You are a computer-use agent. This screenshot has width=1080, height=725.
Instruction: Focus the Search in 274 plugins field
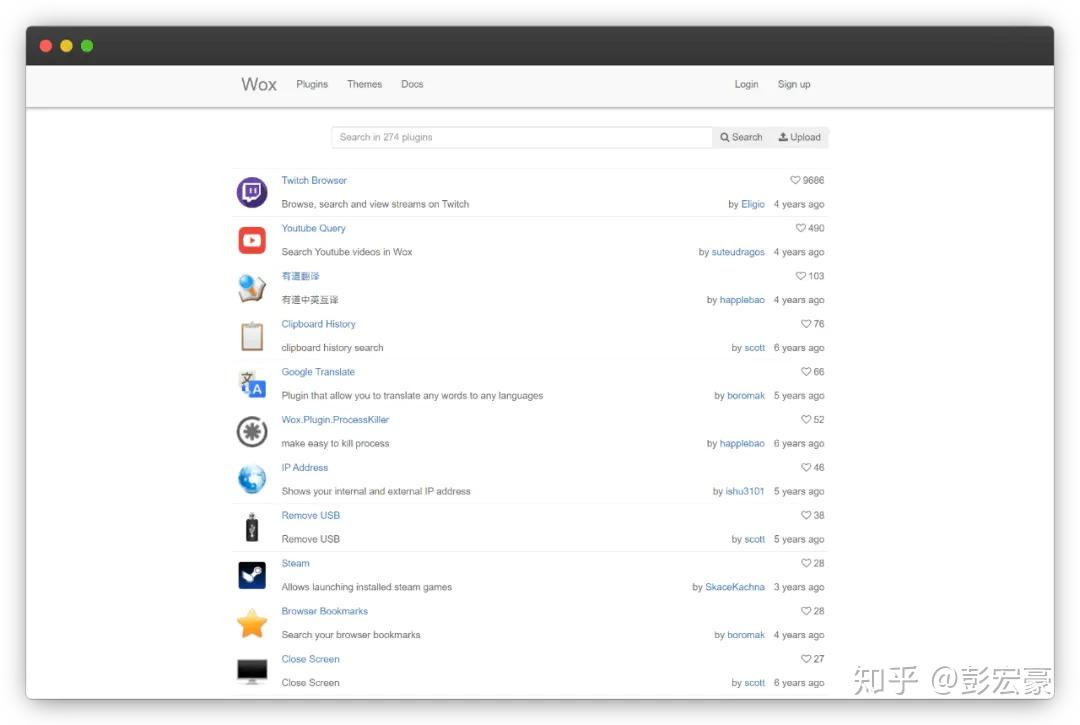point(521,137)
